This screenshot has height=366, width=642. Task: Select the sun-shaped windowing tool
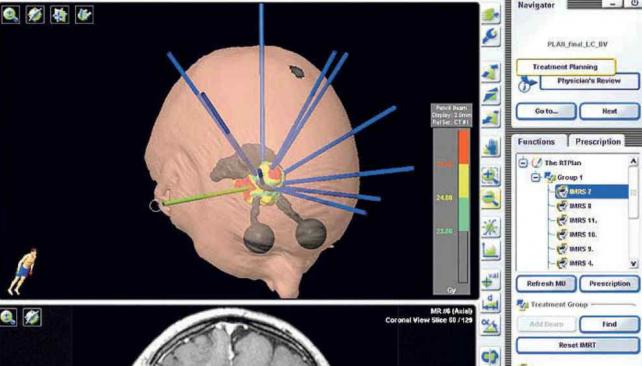coord(491,227)
